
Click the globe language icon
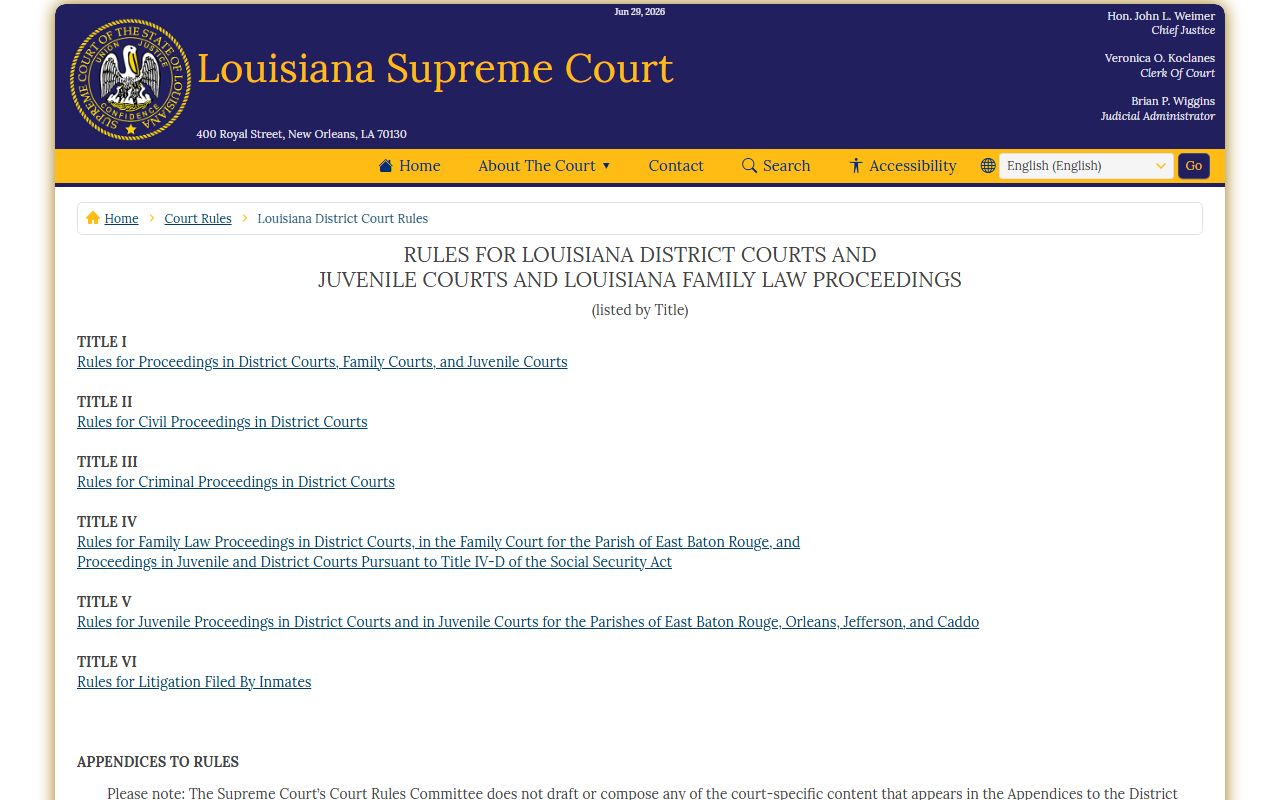pos(988,166)
